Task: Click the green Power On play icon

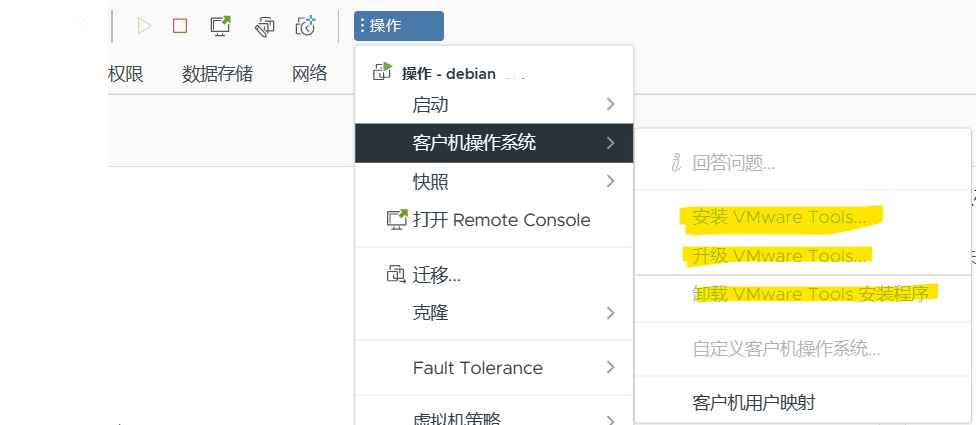Action: point(144,26)
